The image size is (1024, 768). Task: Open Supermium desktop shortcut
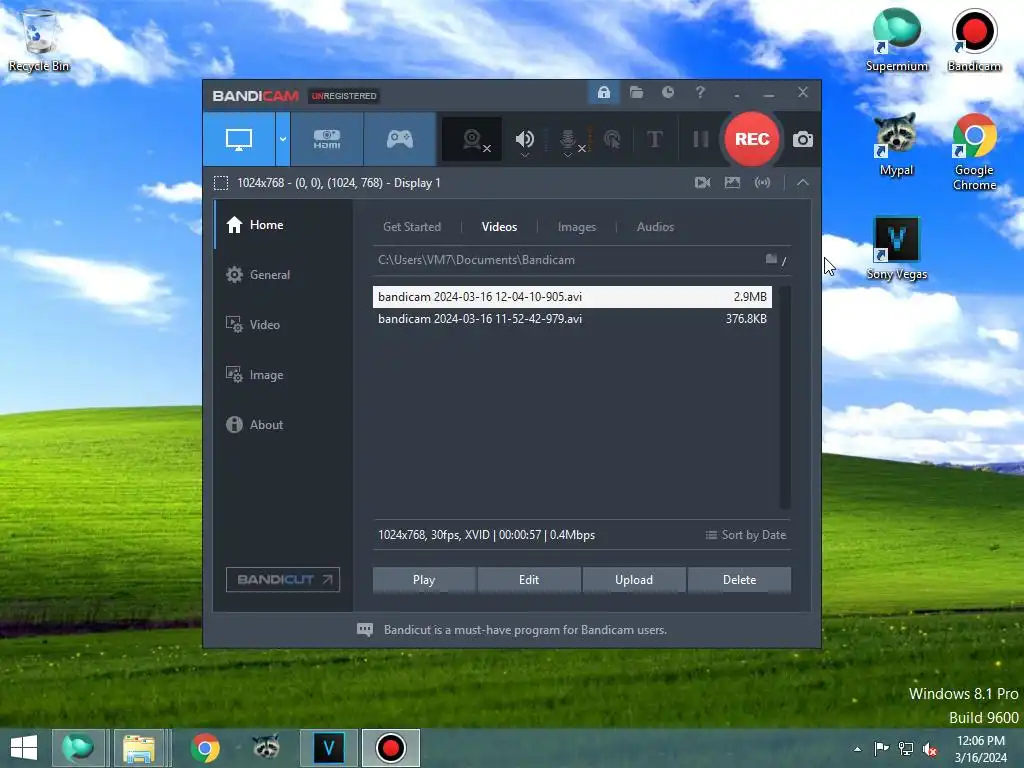[x=897, y=40]
